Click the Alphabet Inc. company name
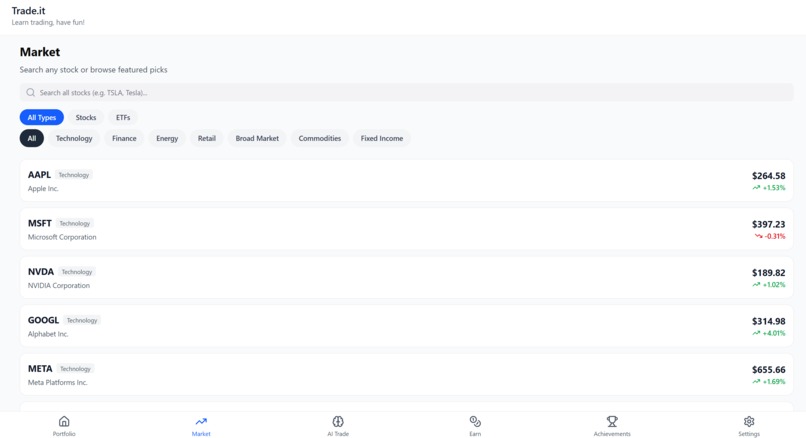 tap(48, 334)
